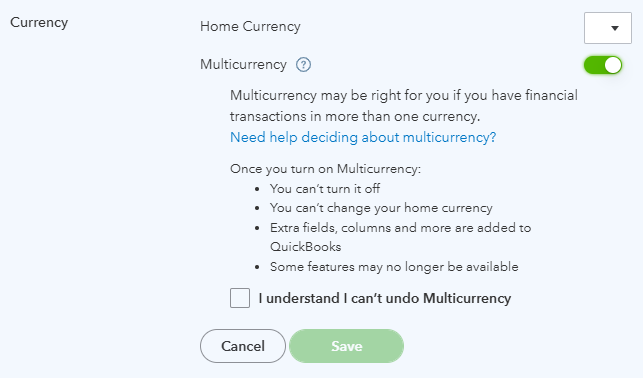Click the I understand I can't undo label
Screen dimensions: 643x378
coord(385,298)
